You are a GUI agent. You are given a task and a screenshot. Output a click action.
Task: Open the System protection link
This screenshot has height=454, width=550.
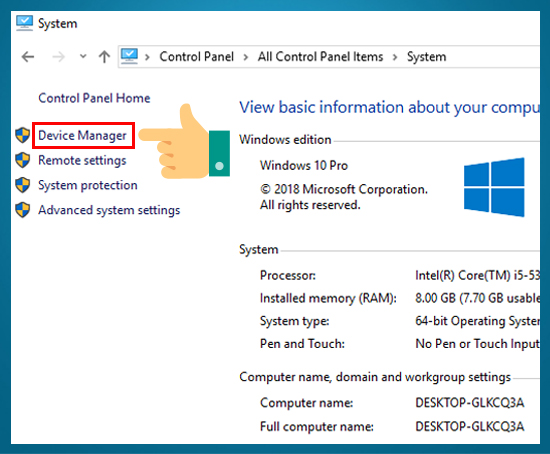coord(88,185)
